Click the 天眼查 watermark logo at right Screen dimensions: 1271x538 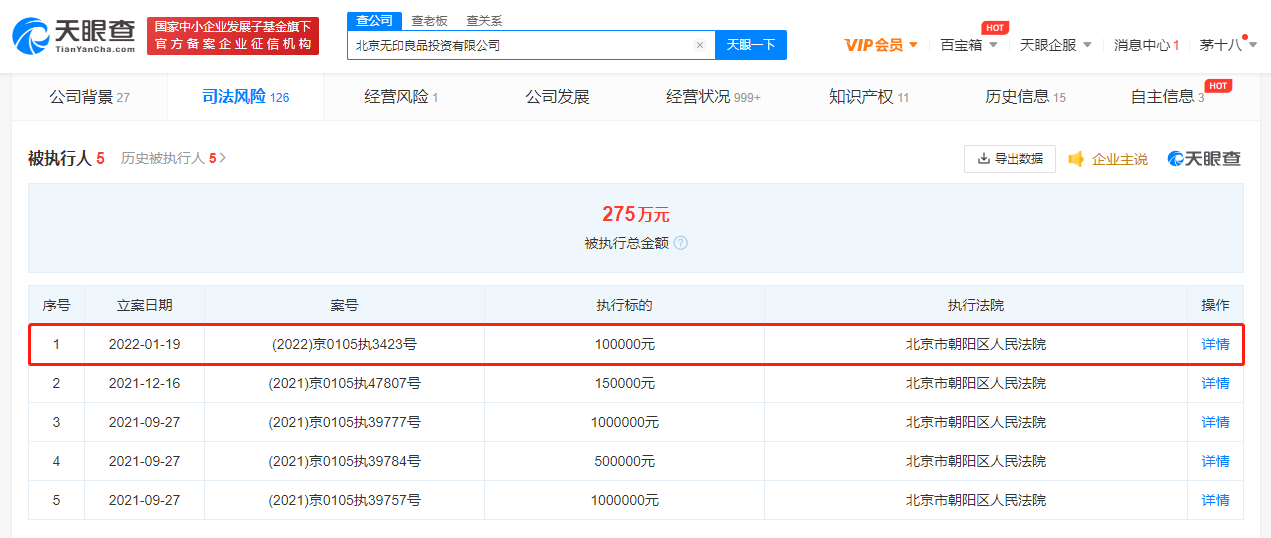coord(1205,159)
